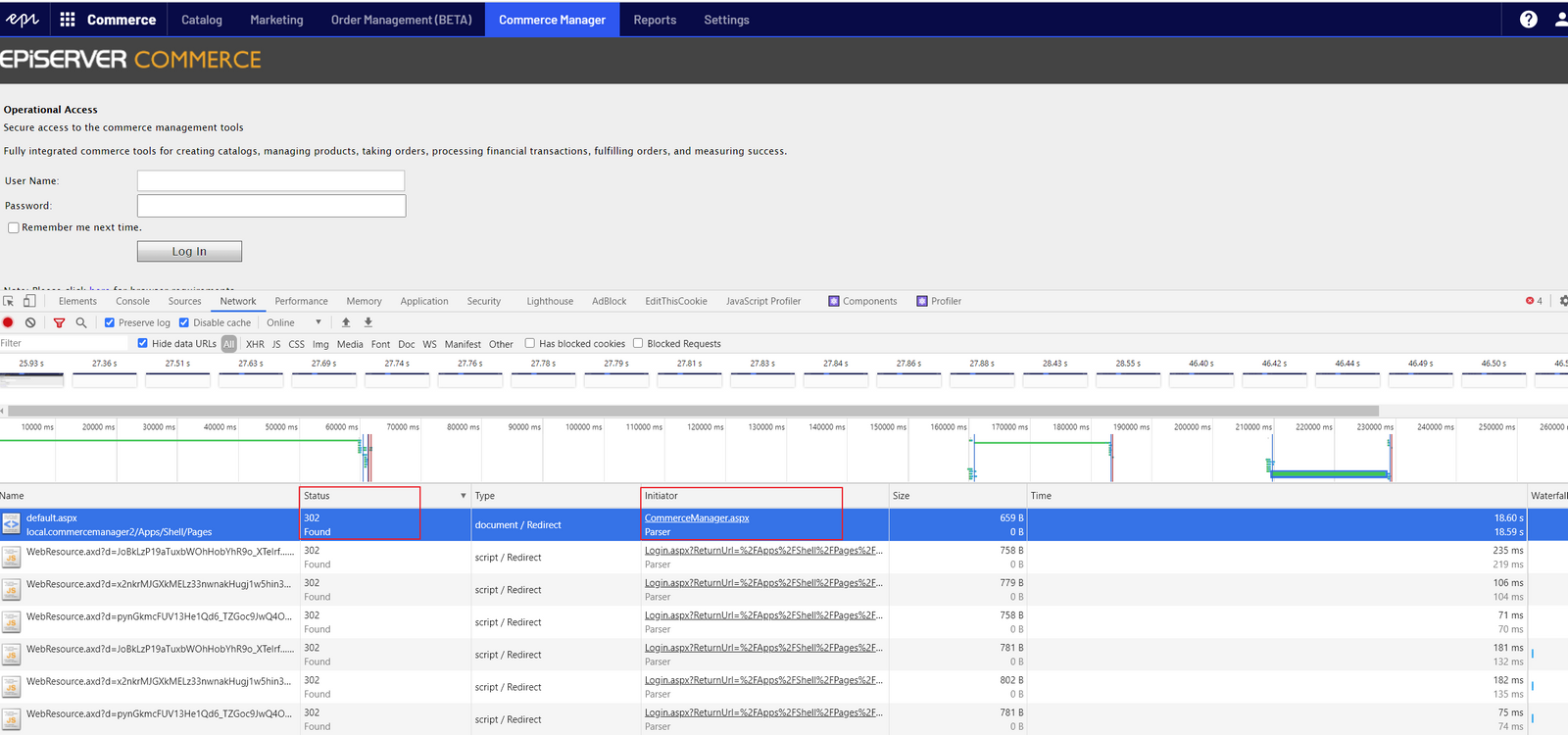Viewport: 1568px width, 735px height.
Task: Click the Episerver logo in top bar
Action: coord(23,20)
